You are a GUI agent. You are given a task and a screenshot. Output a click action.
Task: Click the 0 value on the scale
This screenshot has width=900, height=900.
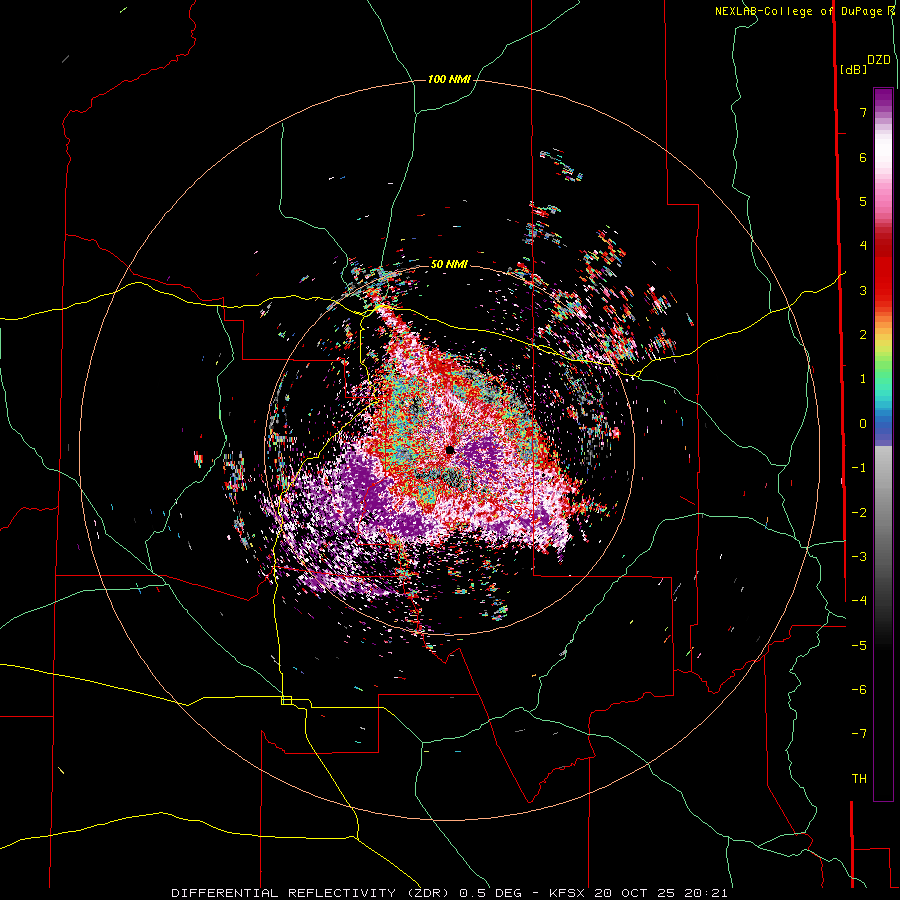[863, 424]
